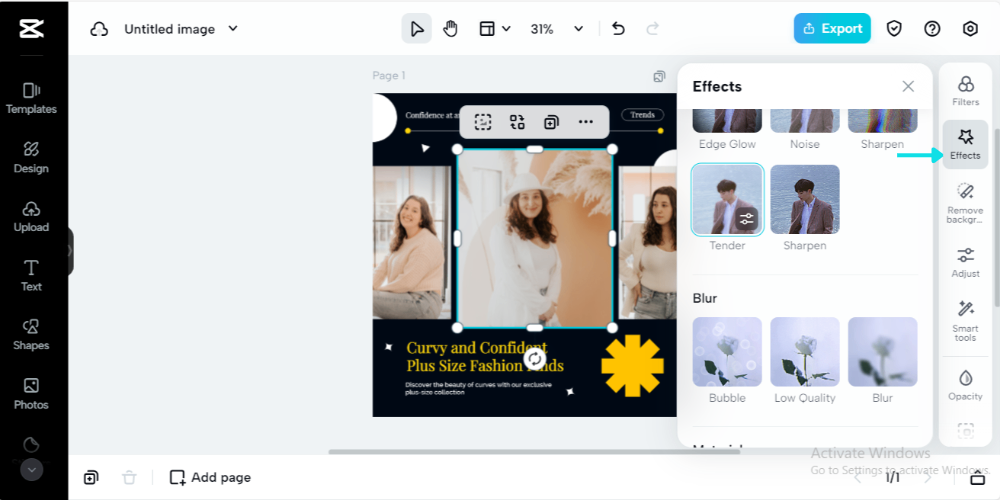The height and width of the screenshot is (500, 1000).
Task: Click the horizontal canvas scrollbar
Action: pos(534,452)
